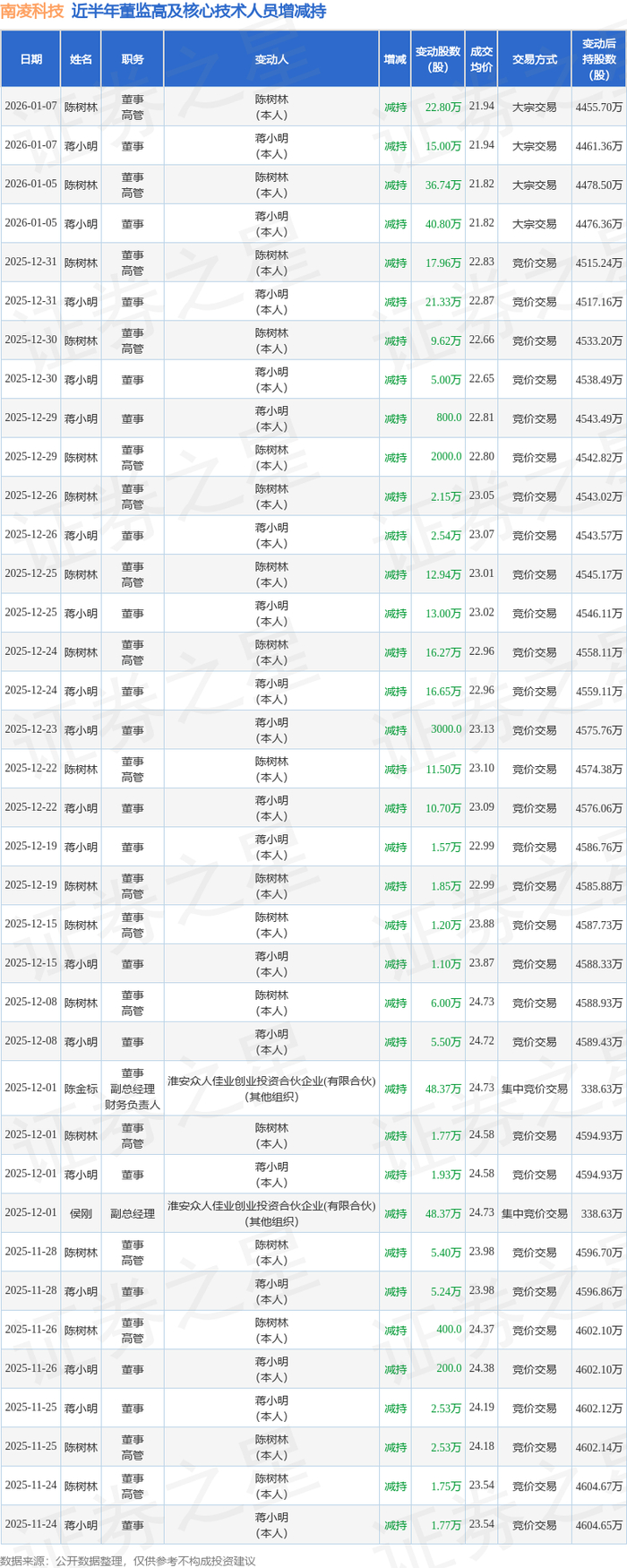
Task: Select average price 22.87
Action: tap(482, 301)
